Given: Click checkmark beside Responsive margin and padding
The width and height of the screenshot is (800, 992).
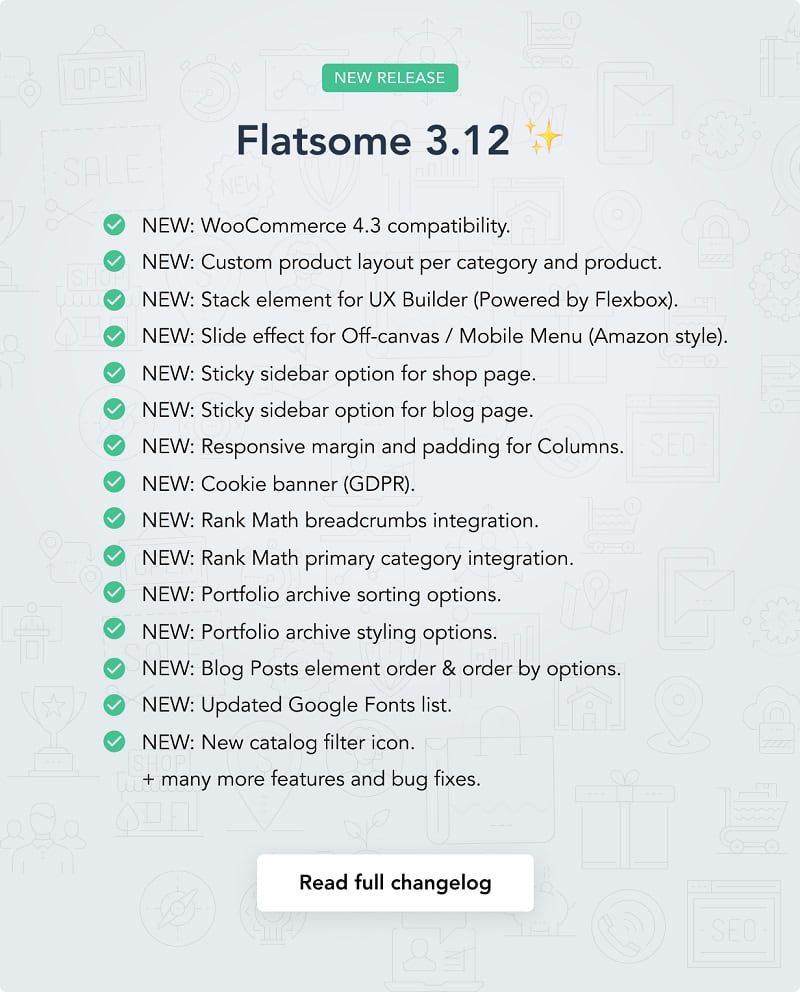Looking at the screenshot, I should click(114, 446).
